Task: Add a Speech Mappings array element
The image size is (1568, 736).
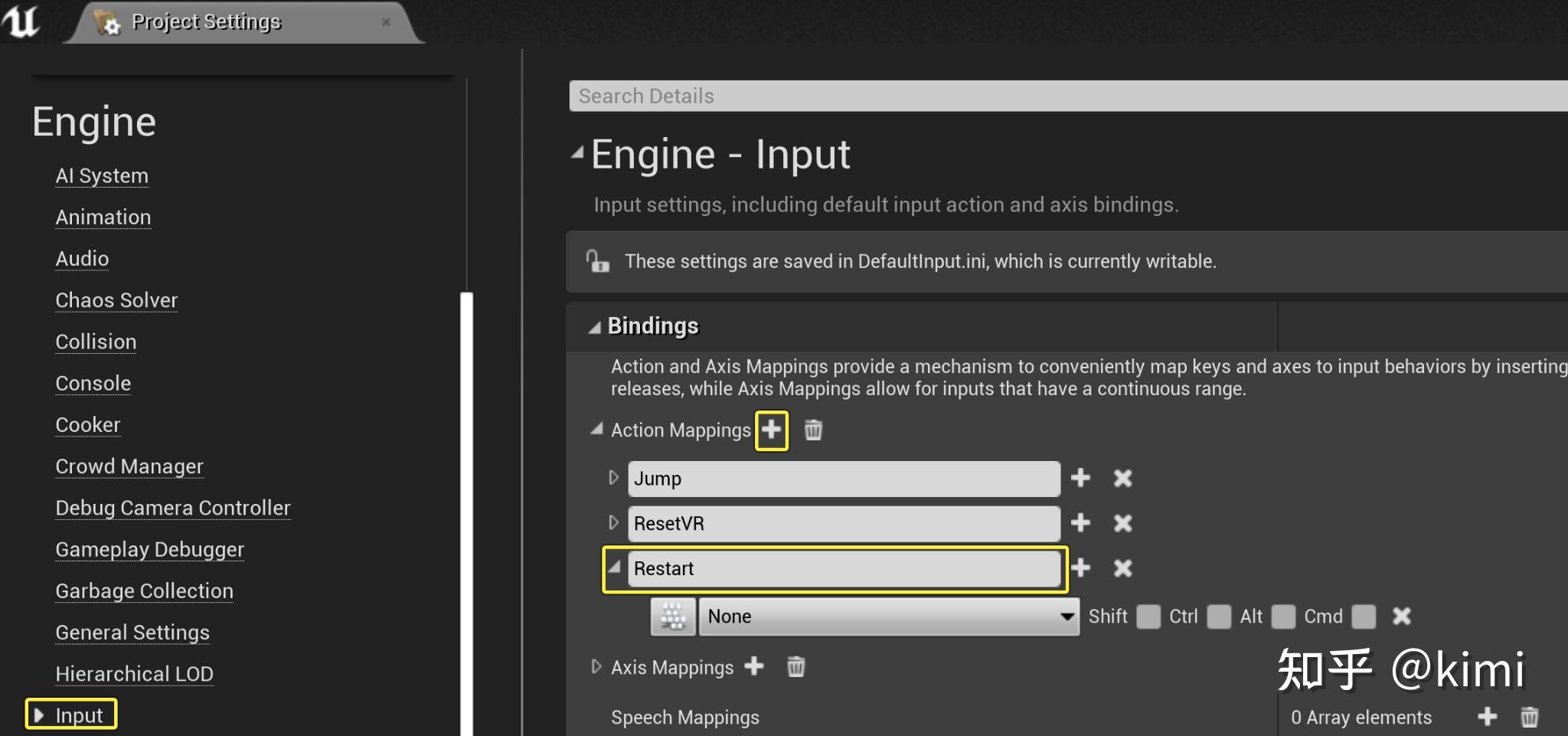Action: click(x=1487, y=717)
